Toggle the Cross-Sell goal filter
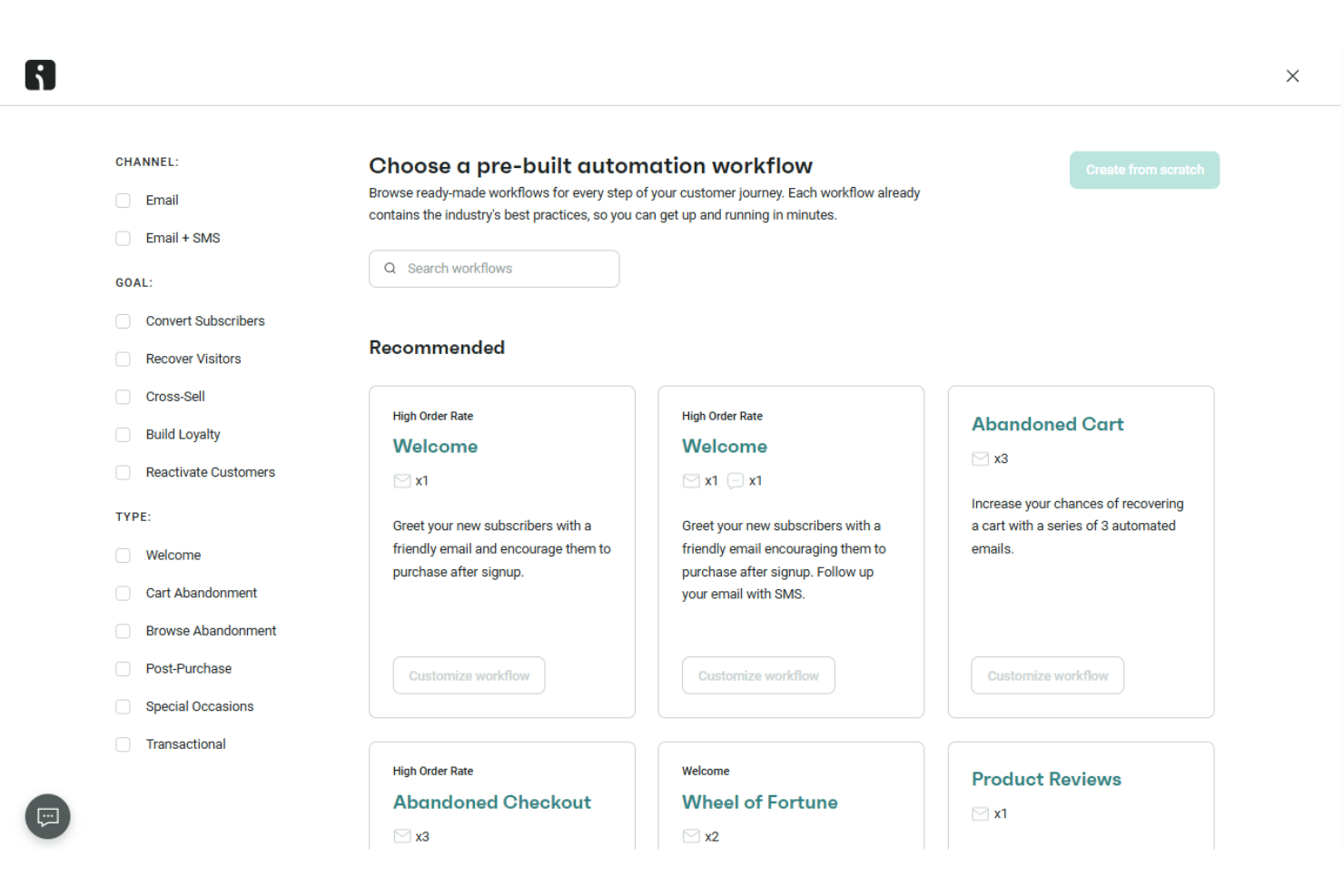The width and height of the screenshot is (1344, 896). pos(124,397)
